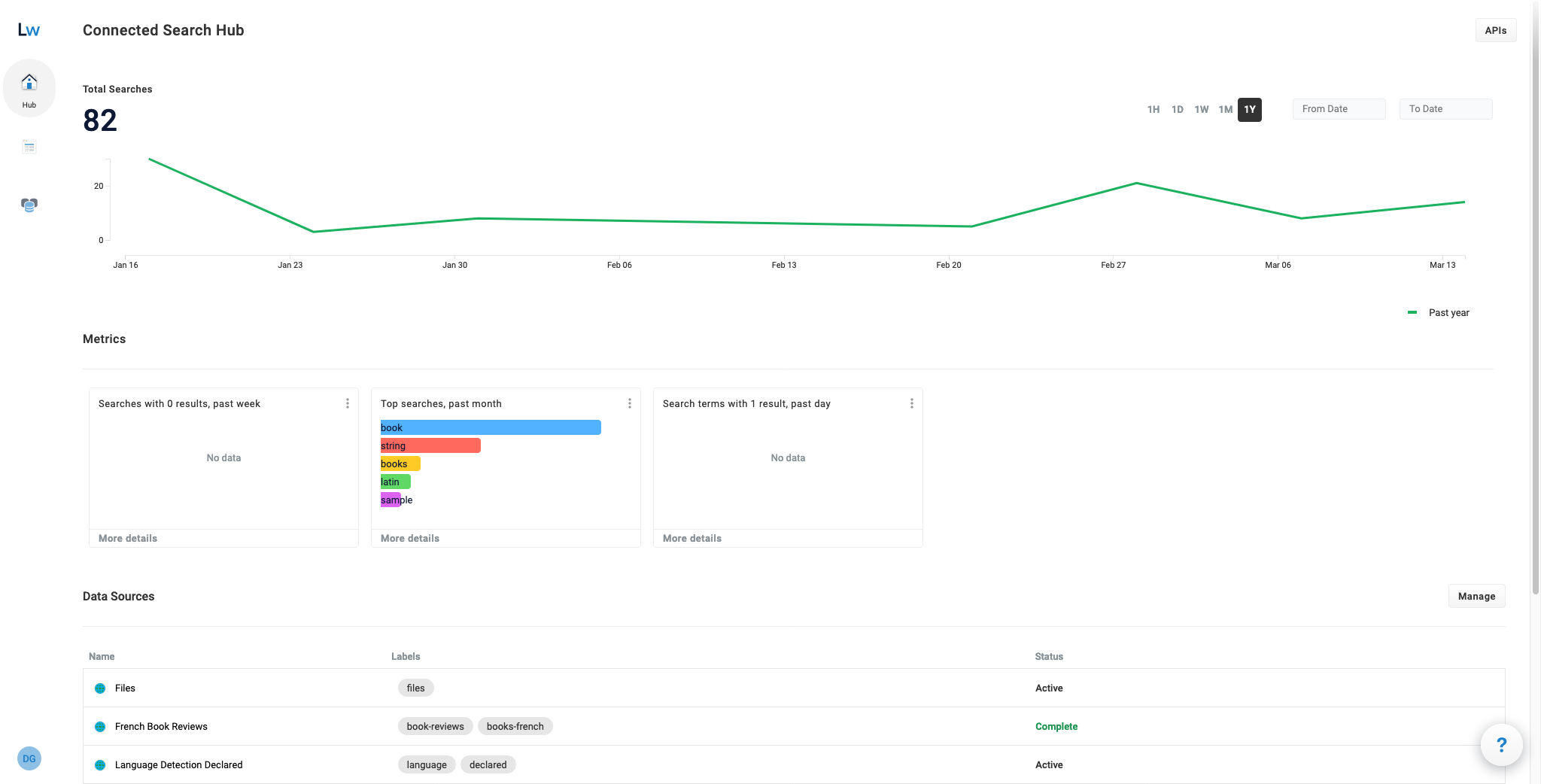The height and width of the screenshot is (784, 1541).
Task: Open the second sidebar list icon
Action: coord(29,147)
